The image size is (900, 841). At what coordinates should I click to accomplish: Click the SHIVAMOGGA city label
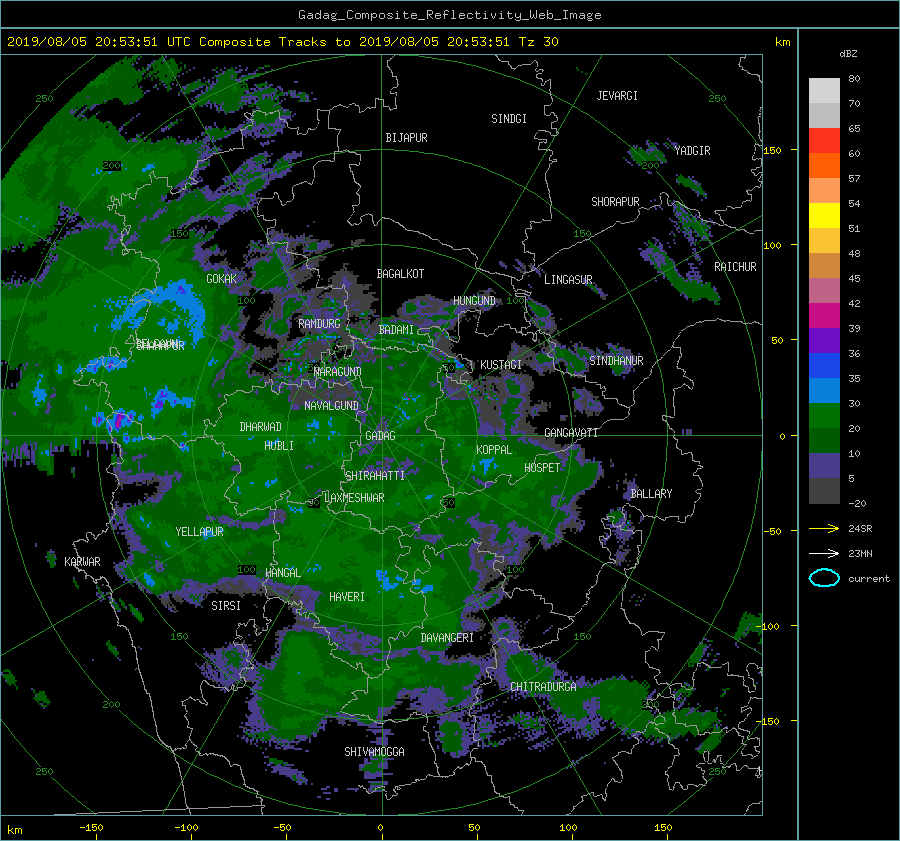point(374,752)
